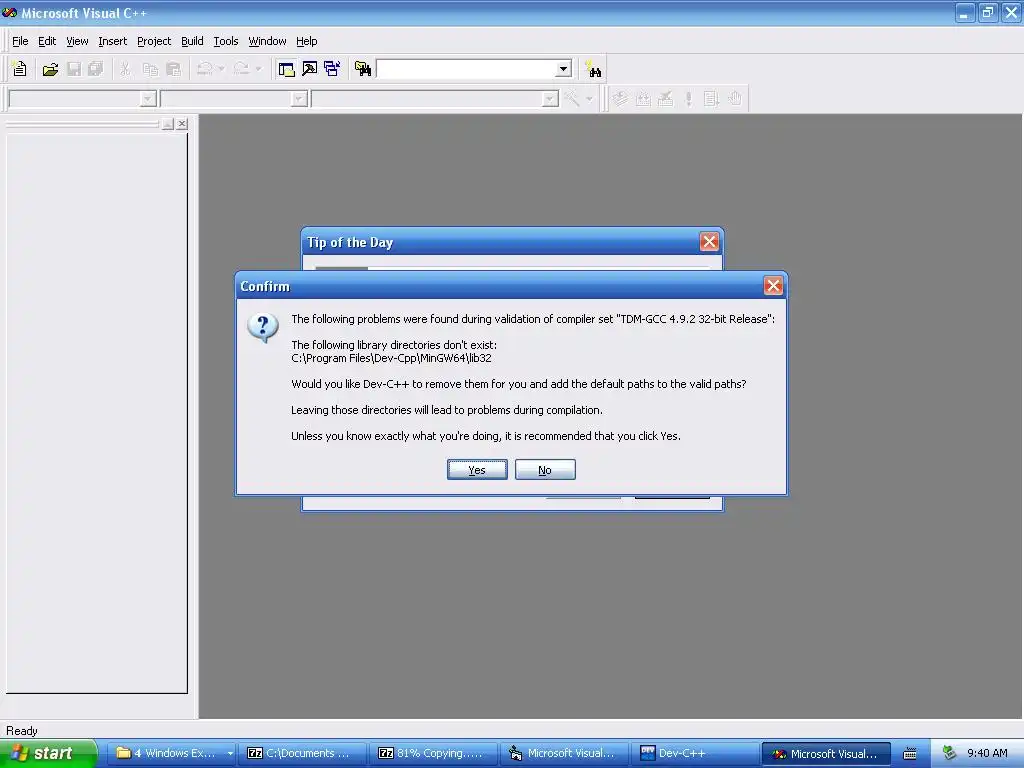Open the Build menu

(192, 41)
